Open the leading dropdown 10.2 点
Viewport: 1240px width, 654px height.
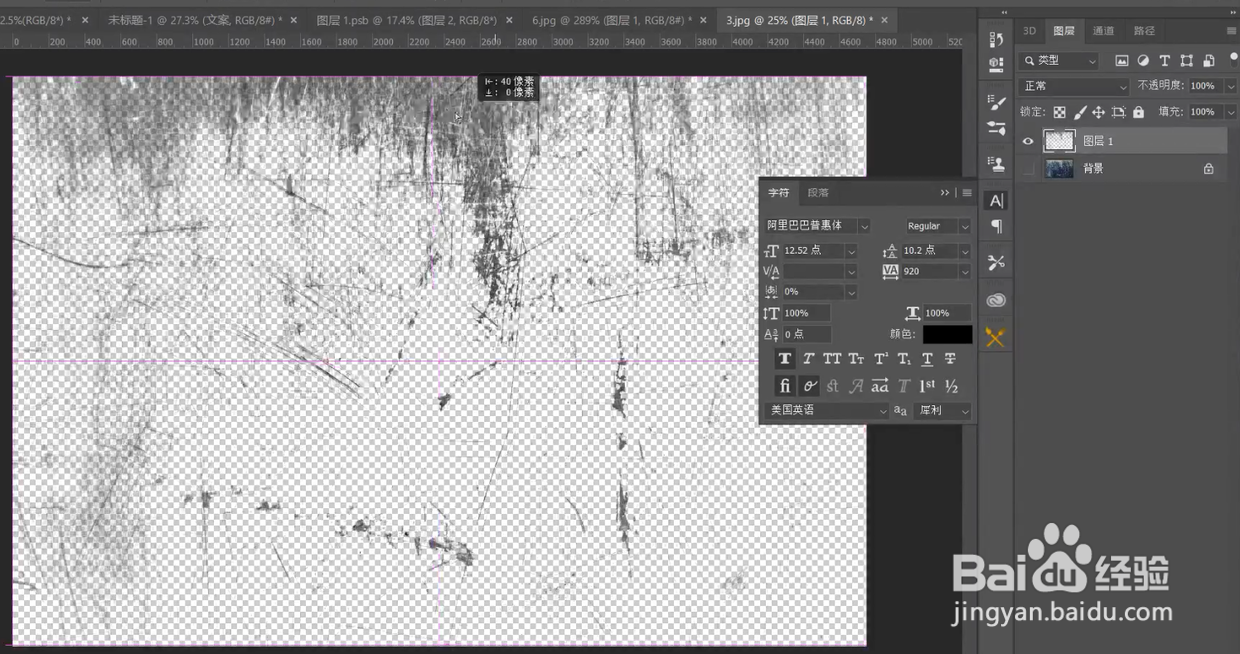(x=964, y=251)
